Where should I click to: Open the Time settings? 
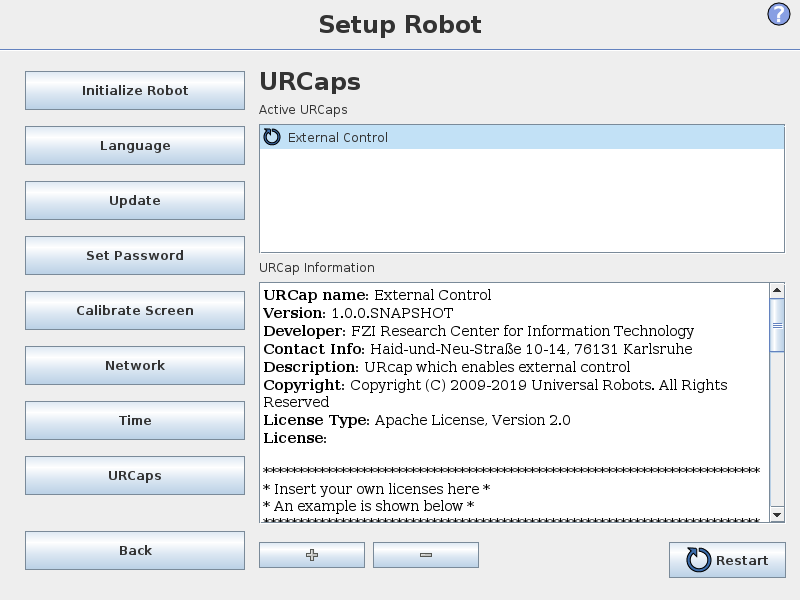click(134, 420)
